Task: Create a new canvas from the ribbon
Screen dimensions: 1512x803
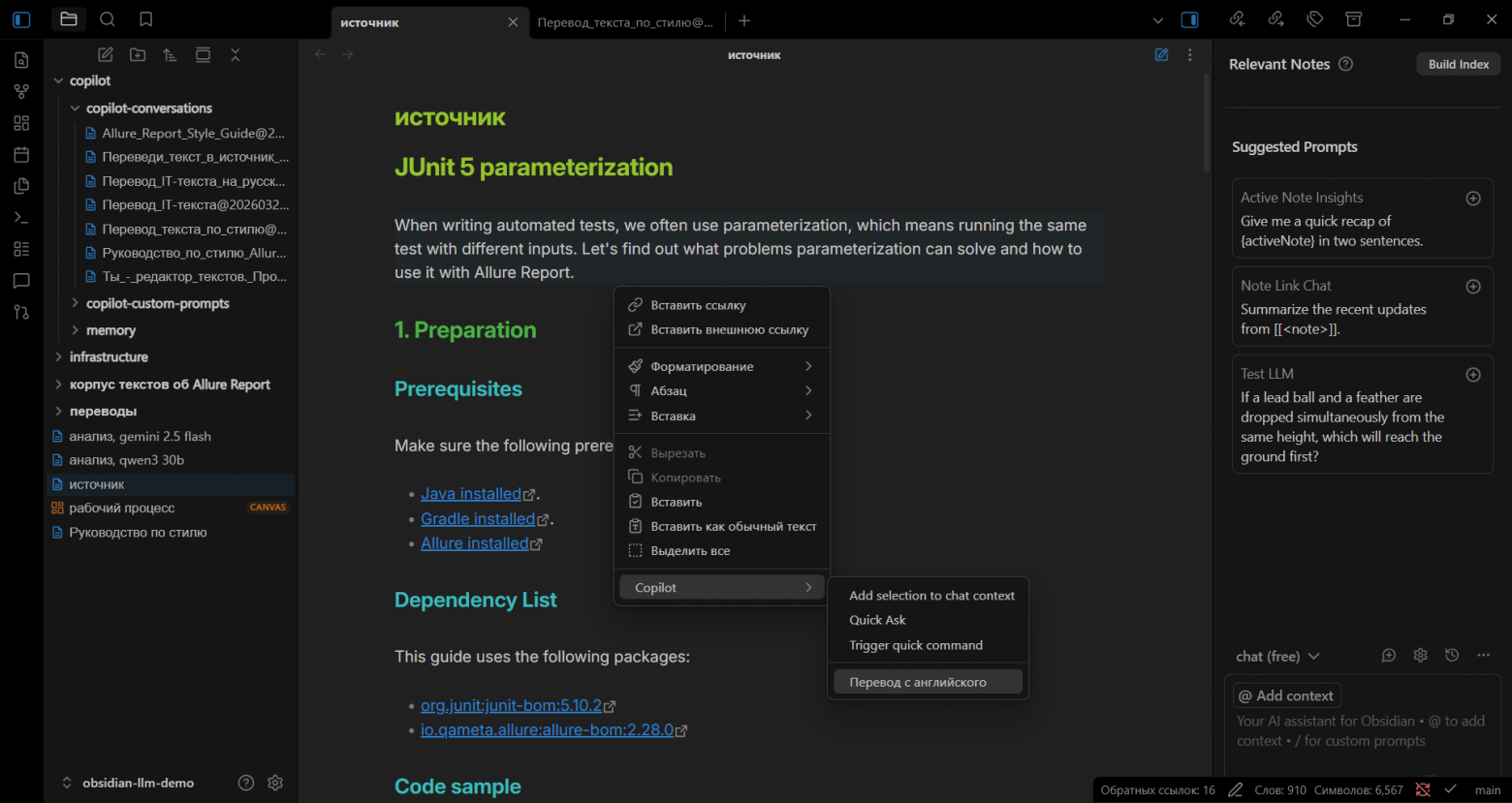Action: 21,123
